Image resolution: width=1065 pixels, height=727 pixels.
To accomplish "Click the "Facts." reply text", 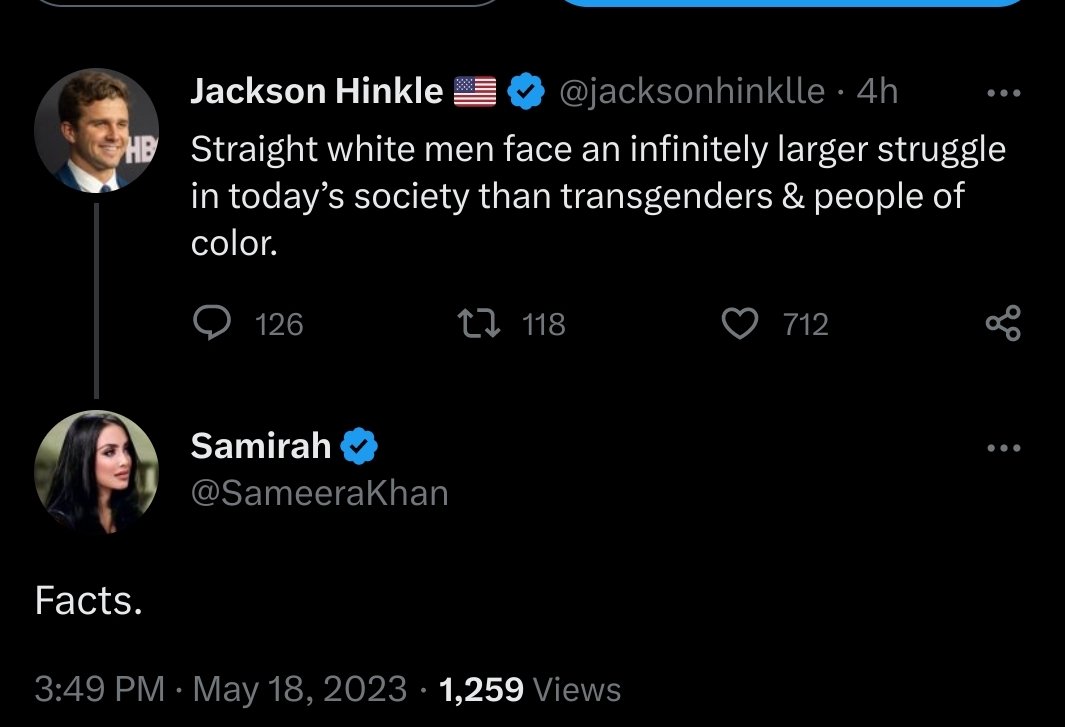I will 88,600.
